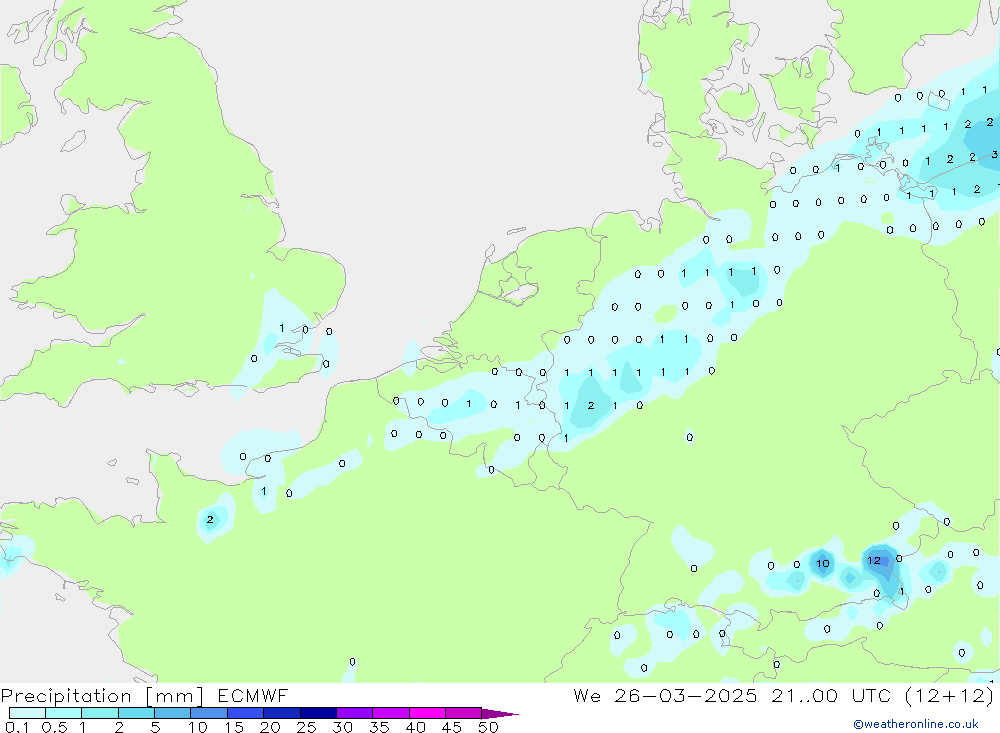This screenshot has height=733, width=1000.
Task: Select the '35' legend scale label
Action: tap(379, 727)
